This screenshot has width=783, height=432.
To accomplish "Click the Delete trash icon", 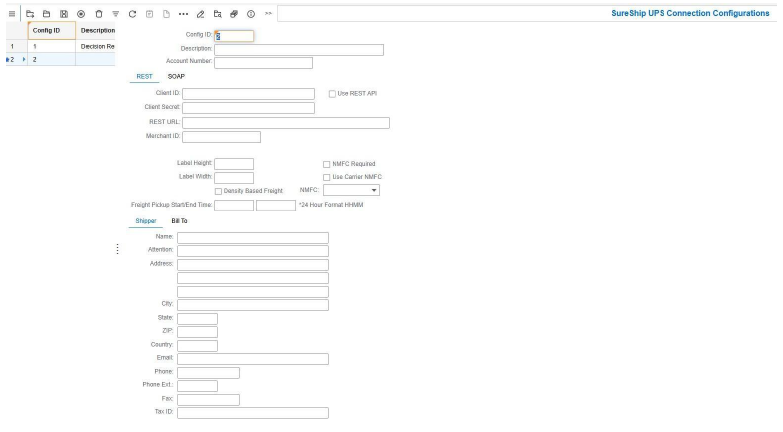I will click(x=98, y=13).
